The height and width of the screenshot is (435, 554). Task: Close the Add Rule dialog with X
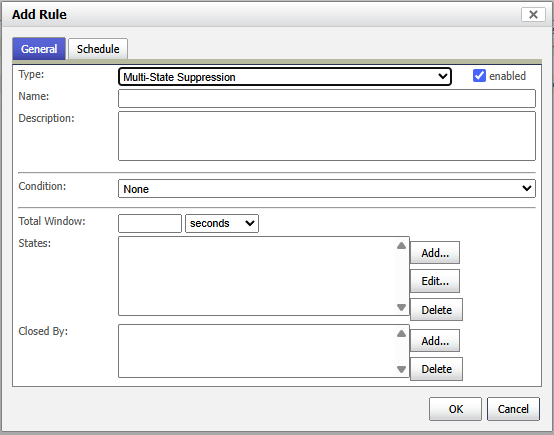click(533, 14)
